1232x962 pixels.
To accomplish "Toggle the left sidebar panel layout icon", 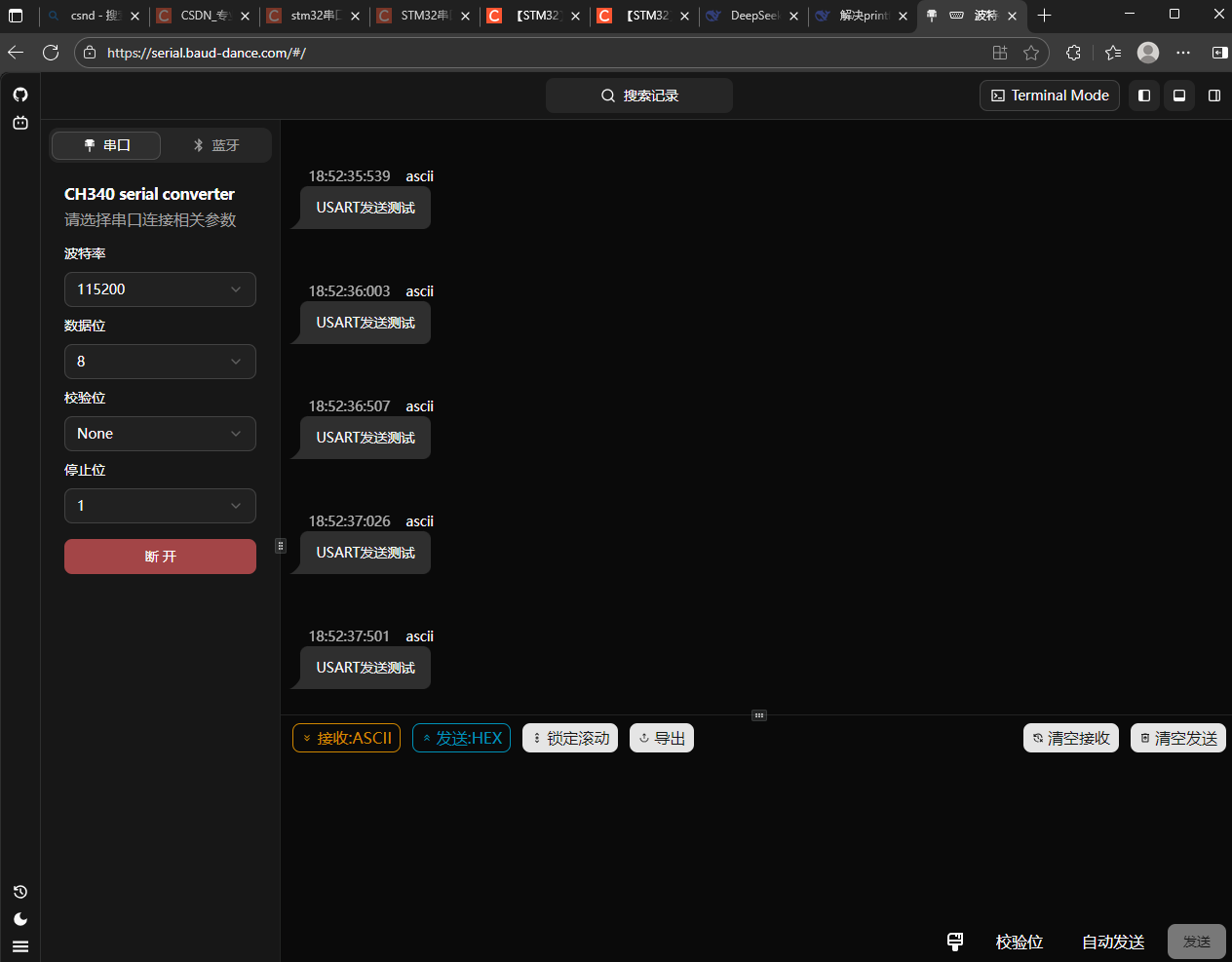I will [1144, 96].
